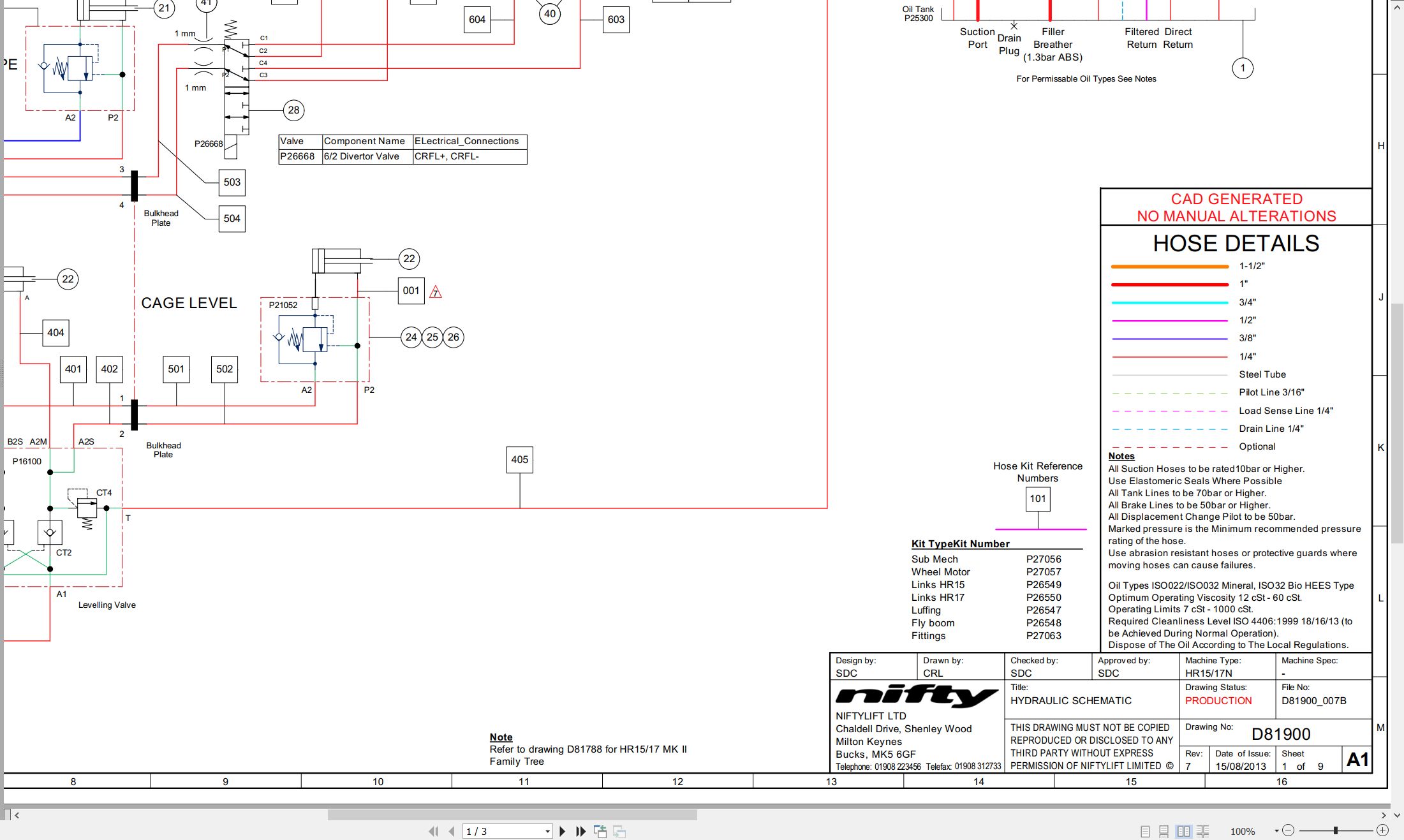Select continuous page view layout
The height and width of the screenshot is (840, 1404).
pyautogui.click(x=1164, y=831)
